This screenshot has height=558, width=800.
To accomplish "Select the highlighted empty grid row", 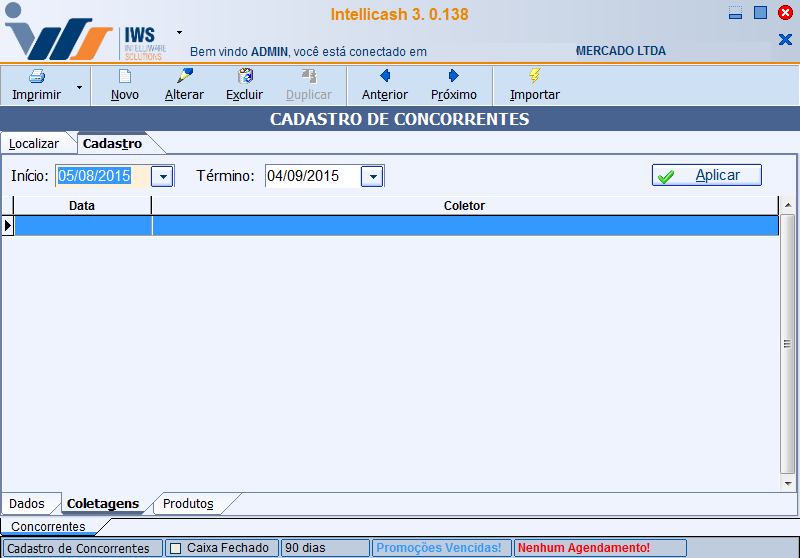I will pyautogui.click(x=396, y=225).
